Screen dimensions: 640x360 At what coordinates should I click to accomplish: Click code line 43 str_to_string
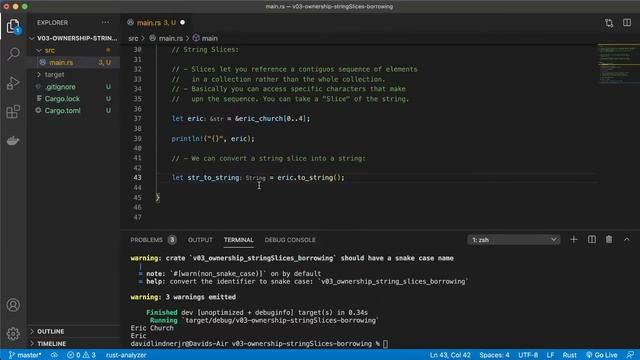pyautogui.click(x=258, y=178)
